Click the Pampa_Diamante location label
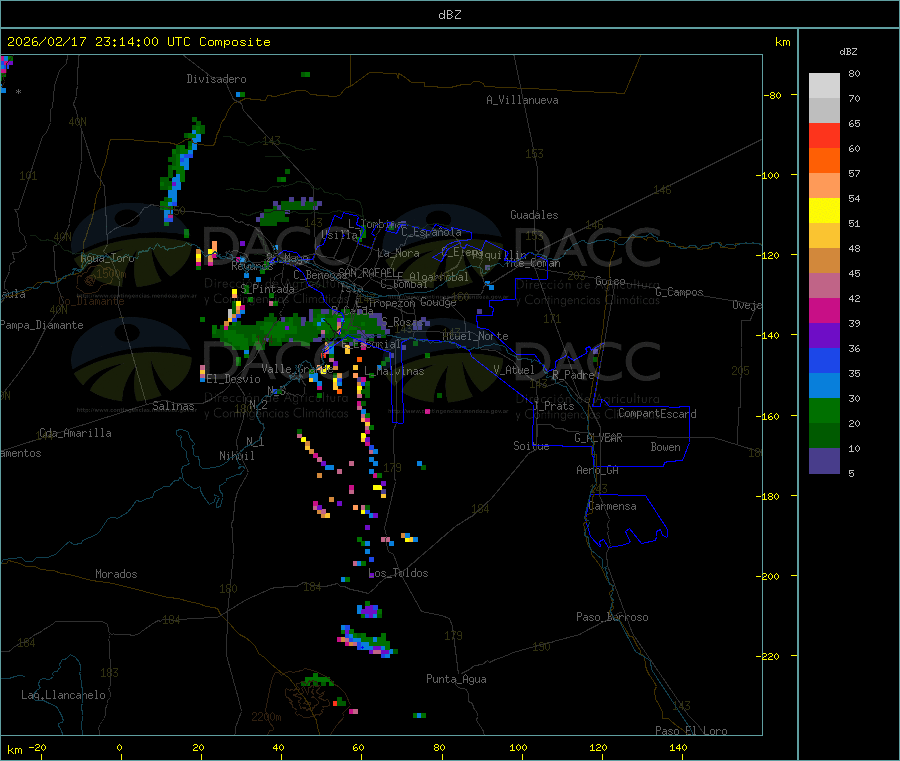900x761 pixels. point(42,325)
